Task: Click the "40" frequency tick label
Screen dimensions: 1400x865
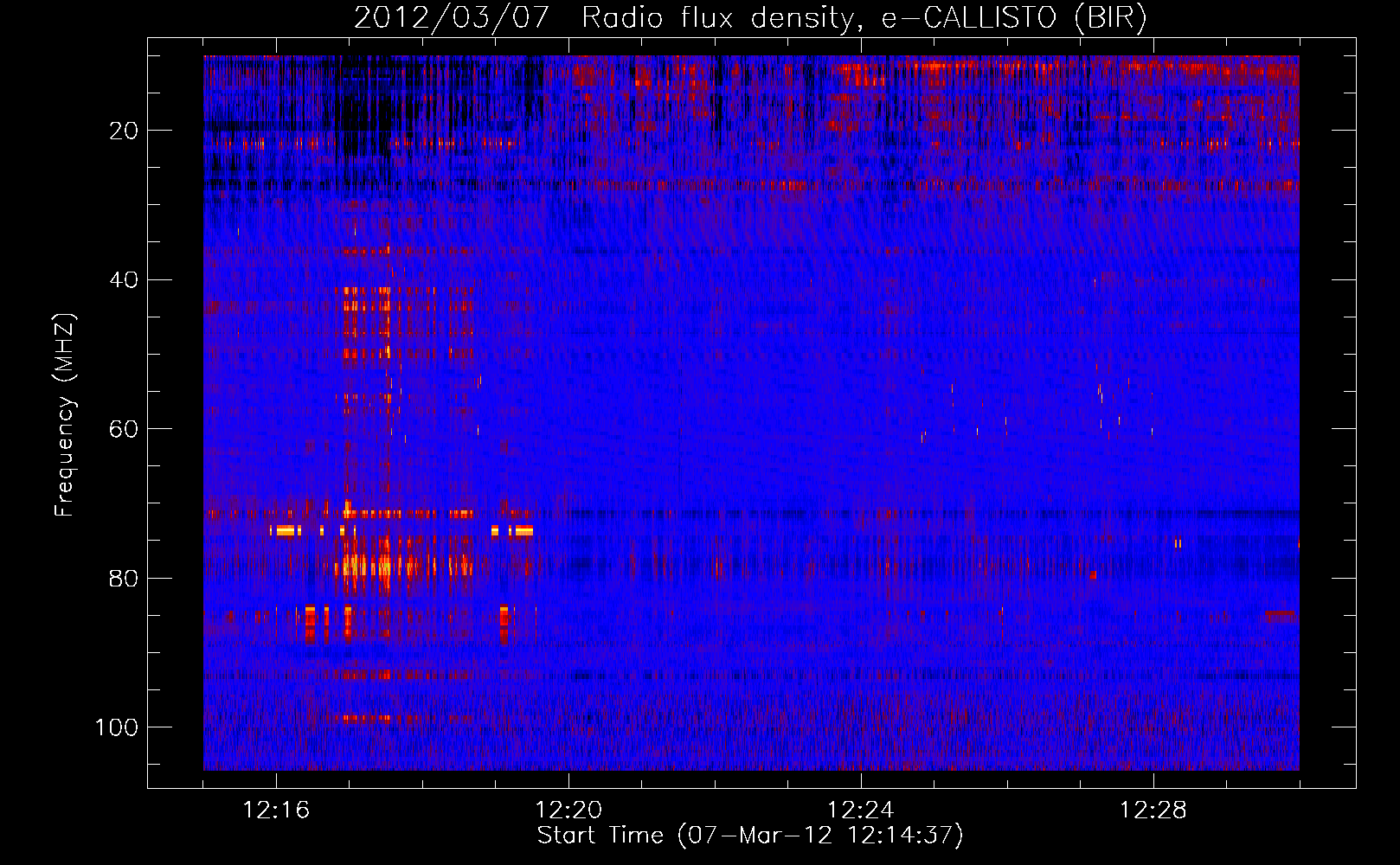Action: [125, 280]
